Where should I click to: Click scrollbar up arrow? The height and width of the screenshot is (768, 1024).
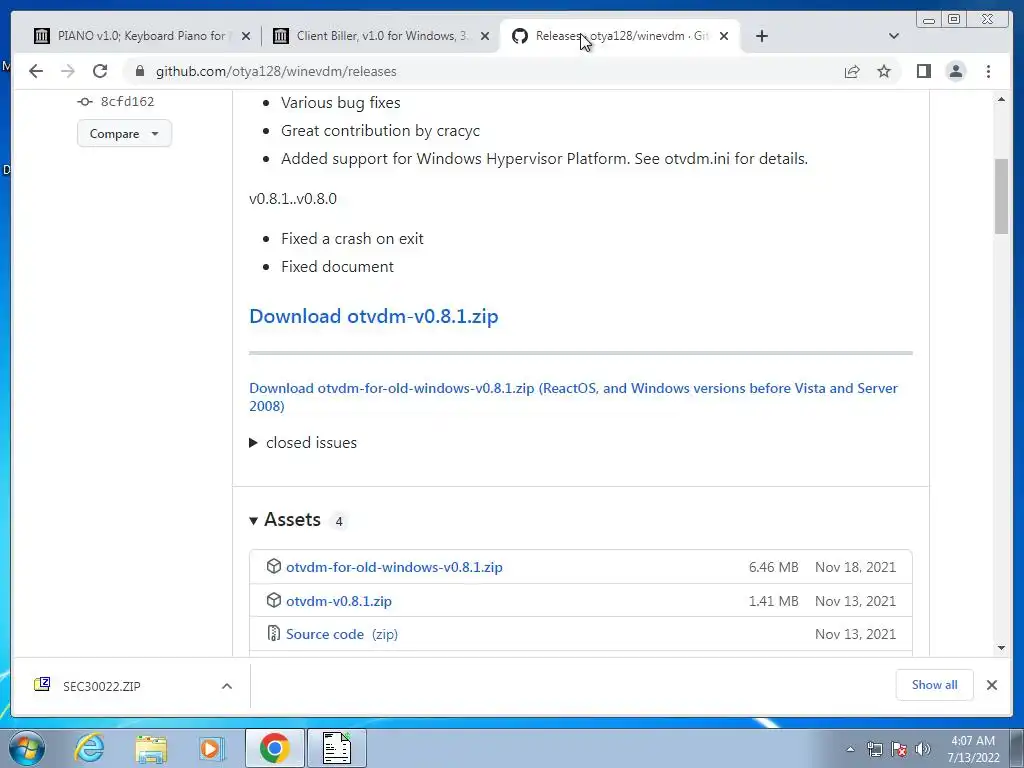pyautogui.click(x=1001, y=99)
